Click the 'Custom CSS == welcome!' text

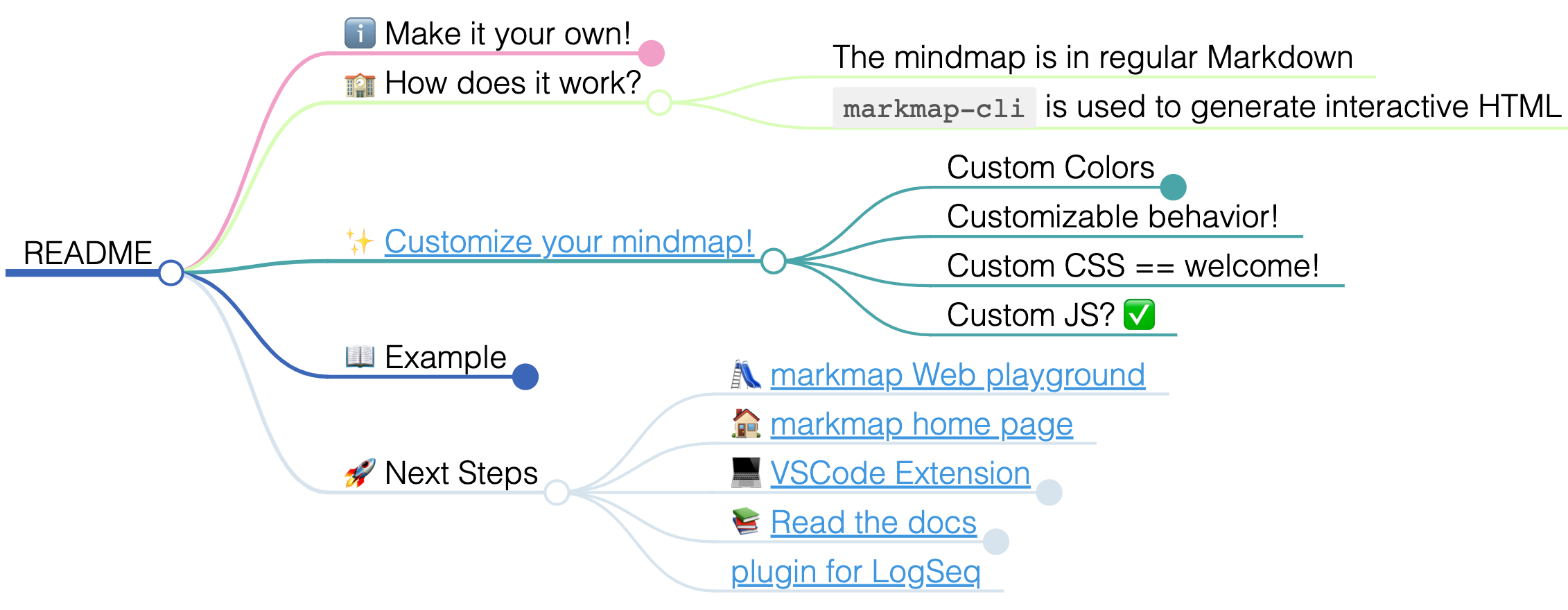[1133, 266]
